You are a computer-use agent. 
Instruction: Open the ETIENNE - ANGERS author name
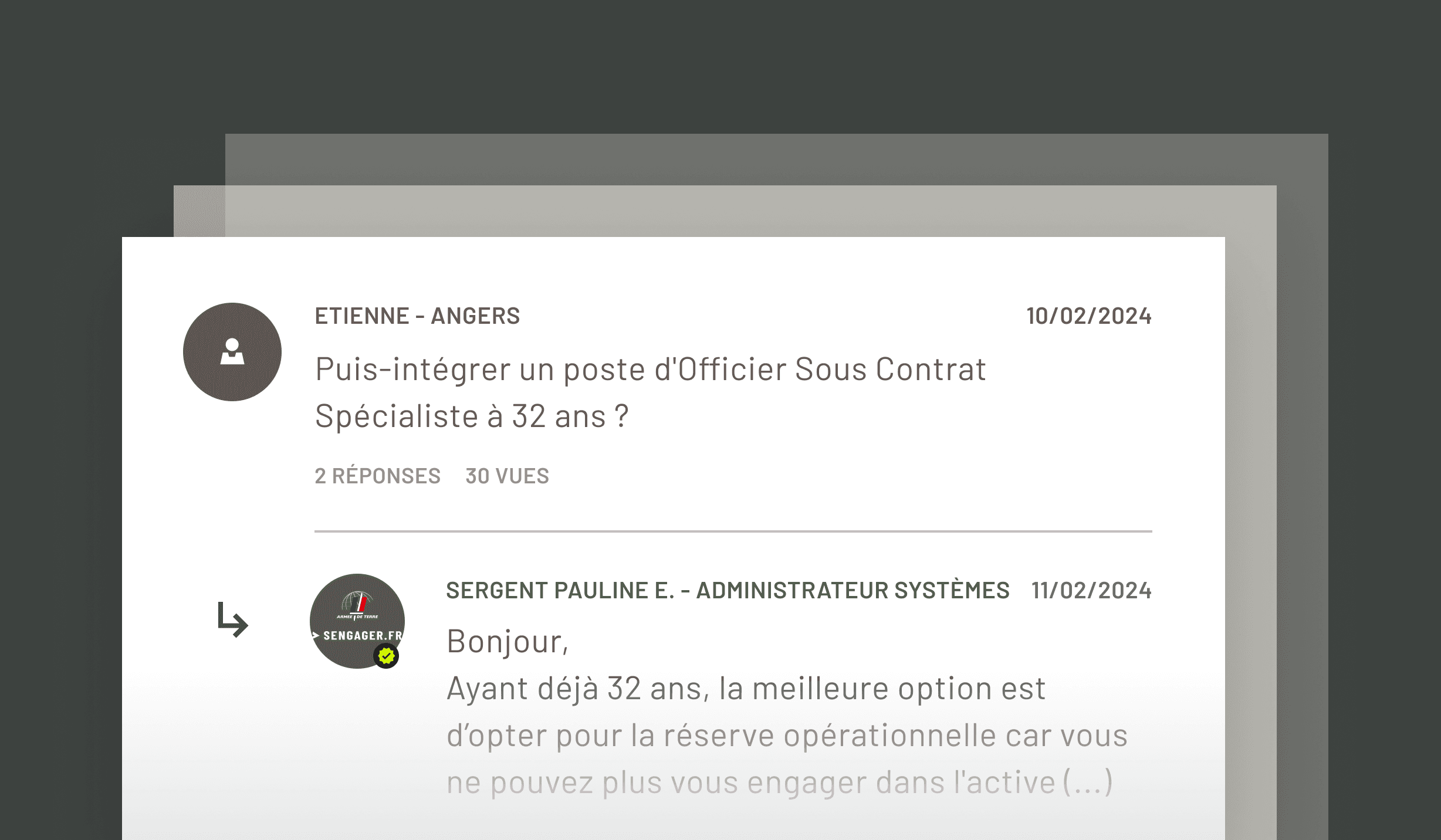417,316
